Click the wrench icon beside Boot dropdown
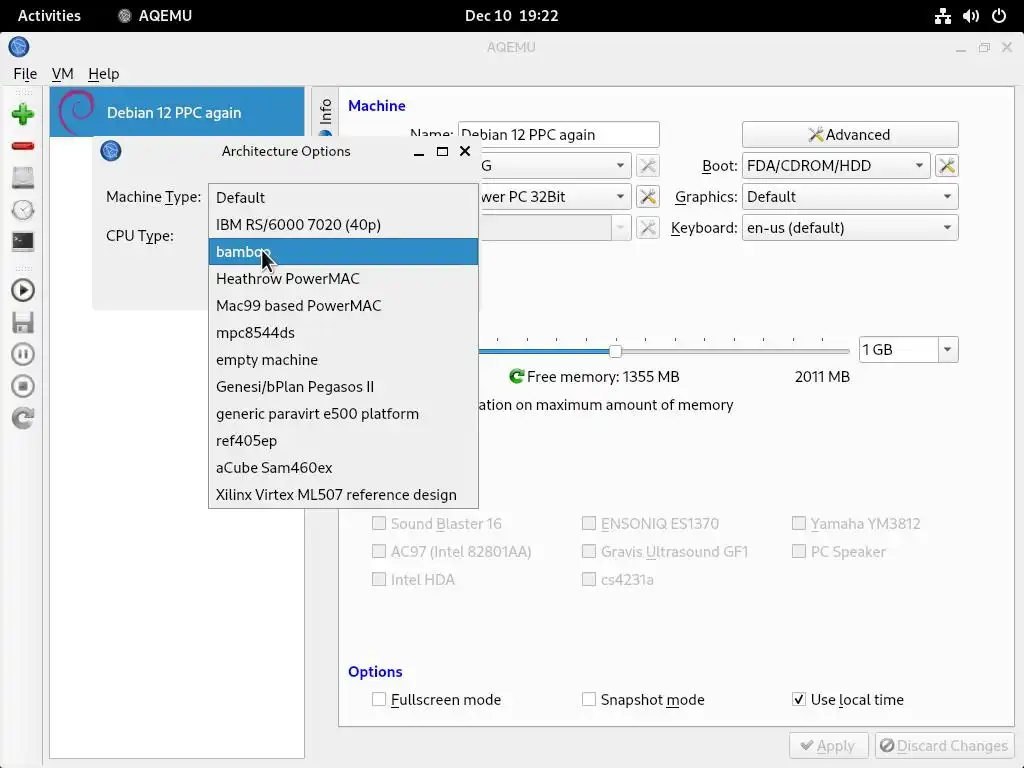The width and height of the screenshot is (1024, 768). [x=947, y=166]
